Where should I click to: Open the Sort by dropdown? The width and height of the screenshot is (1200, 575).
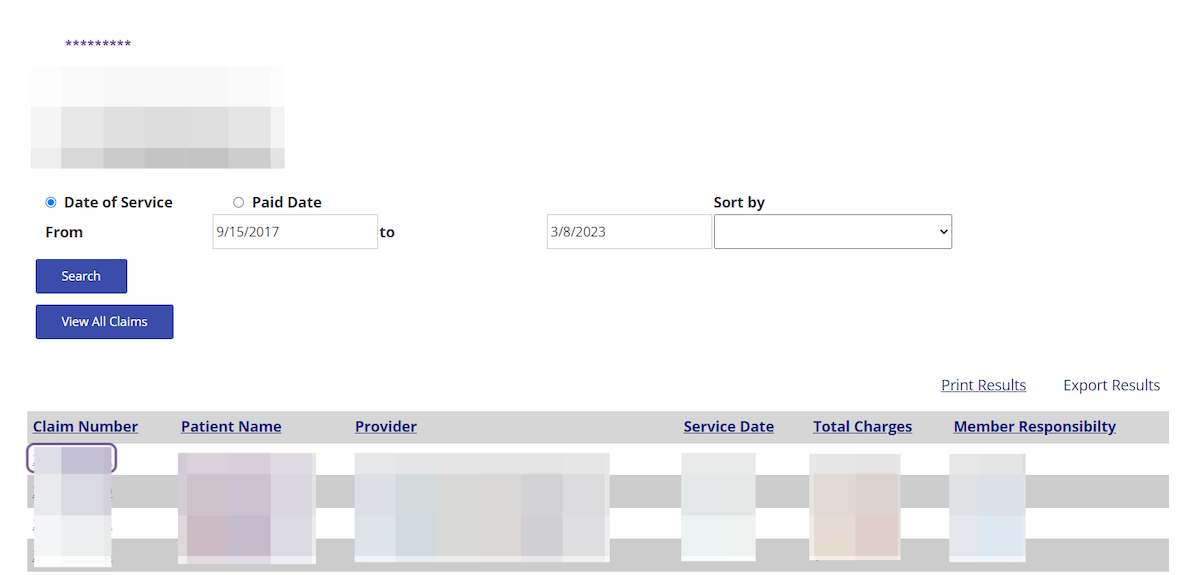click(833, 231)
